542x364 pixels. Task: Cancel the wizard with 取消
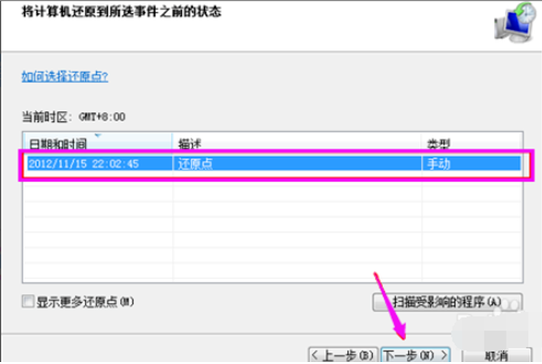[496, 355]
